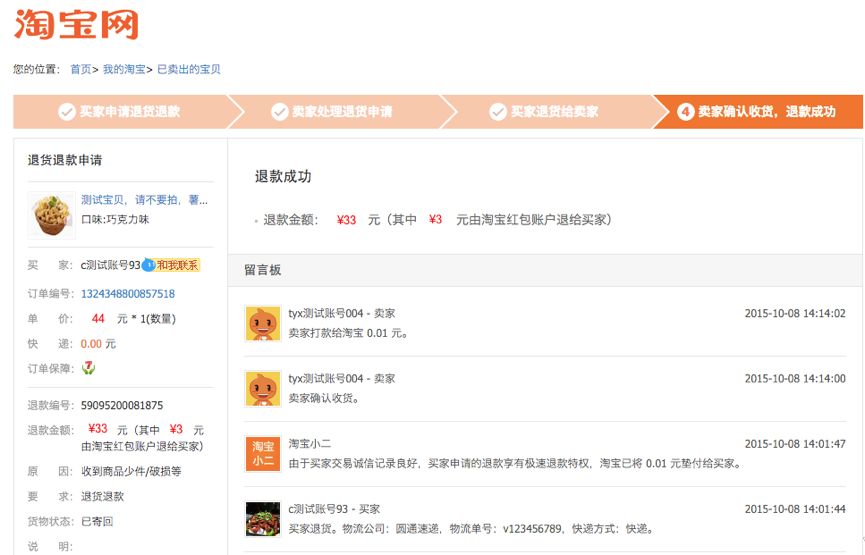Click goods status 已寄回

pos(97,521)
